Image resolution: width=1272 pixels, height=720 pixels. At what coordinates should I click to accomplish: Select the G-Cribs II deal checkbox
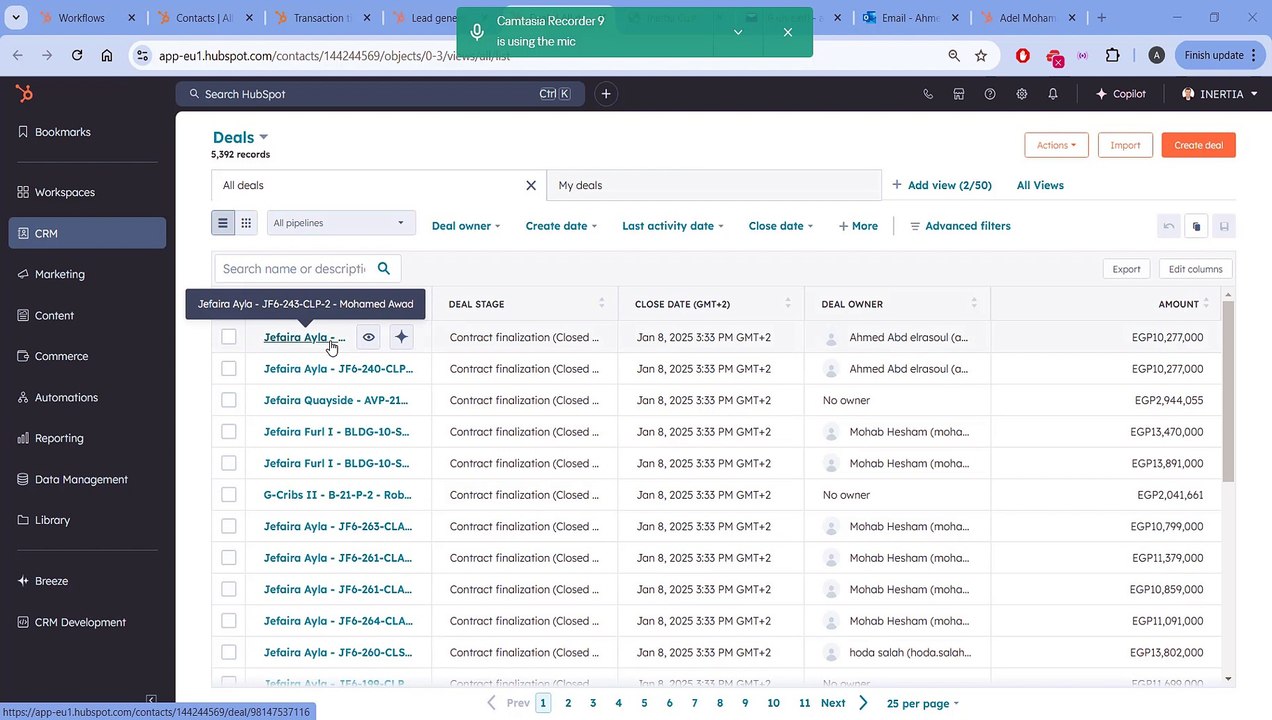point(229,495)
